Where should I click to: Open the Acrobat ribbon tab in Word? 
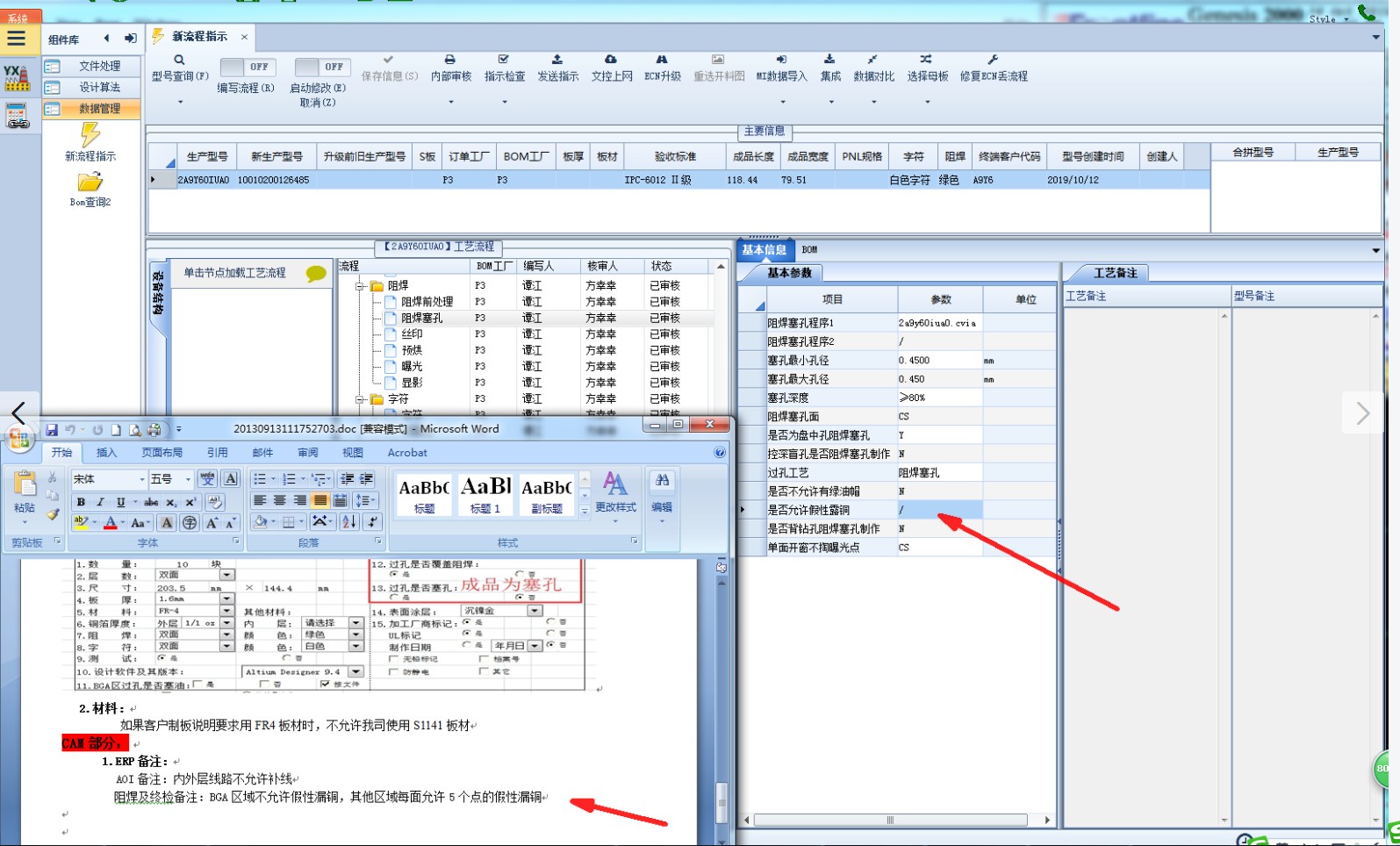click(407, 453)
